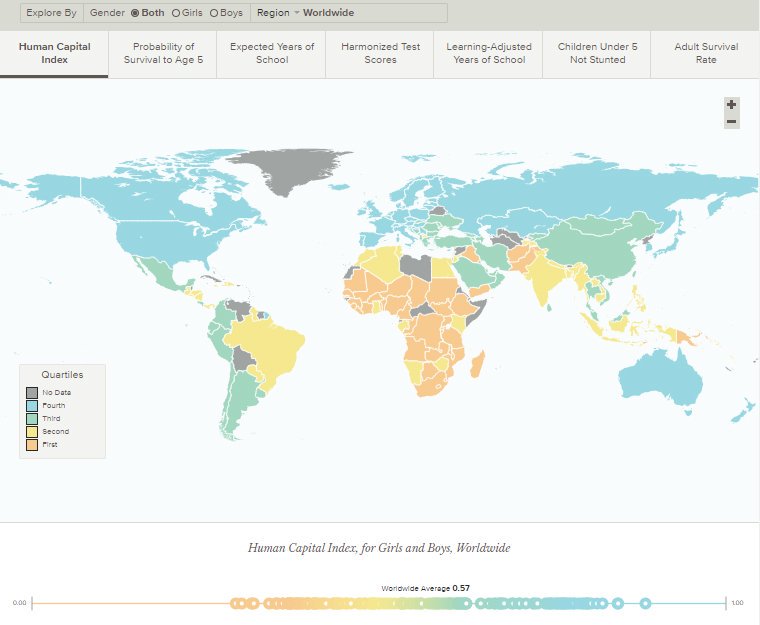This screenshot has width=760, height=625.
Task: Switch to Human Capital Index tab
Action: 54,53
